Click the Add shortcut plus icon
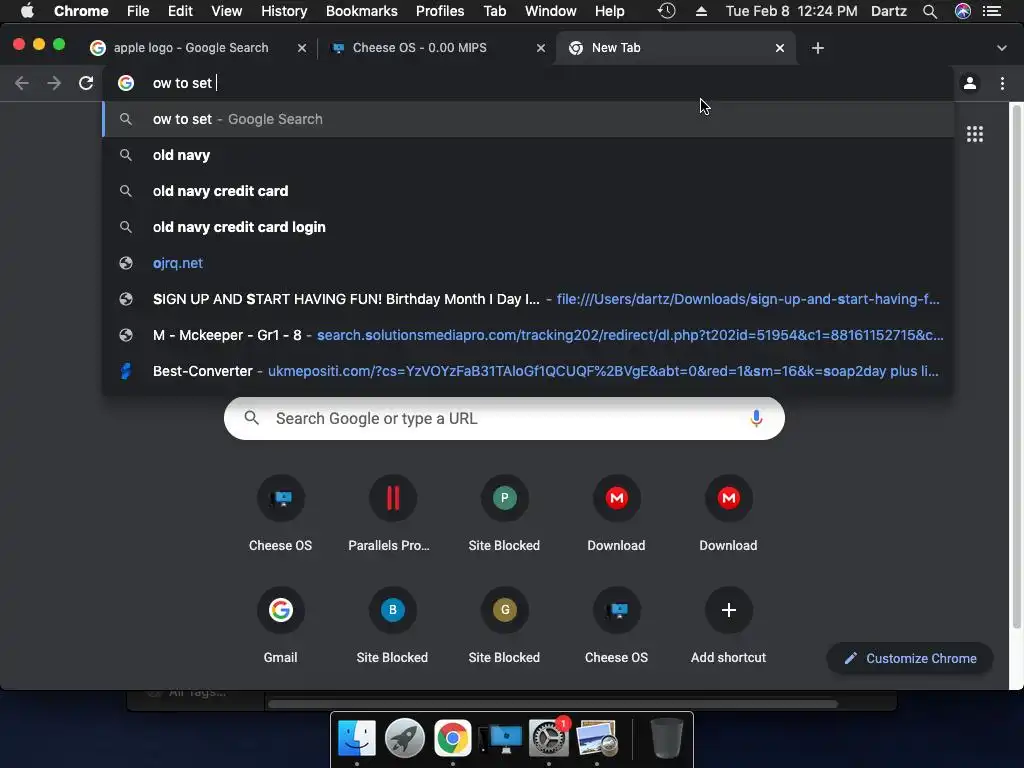Image resolution: width=1024 pixels, height=768 pixels. pyautogui.click(x=728, y=610)
